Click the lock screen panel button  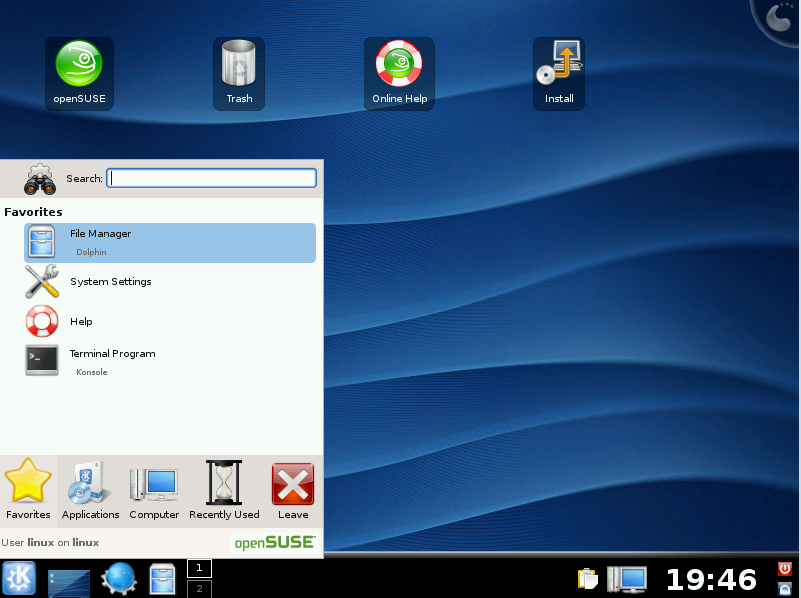pyautogui.click(x=785, y=588)
